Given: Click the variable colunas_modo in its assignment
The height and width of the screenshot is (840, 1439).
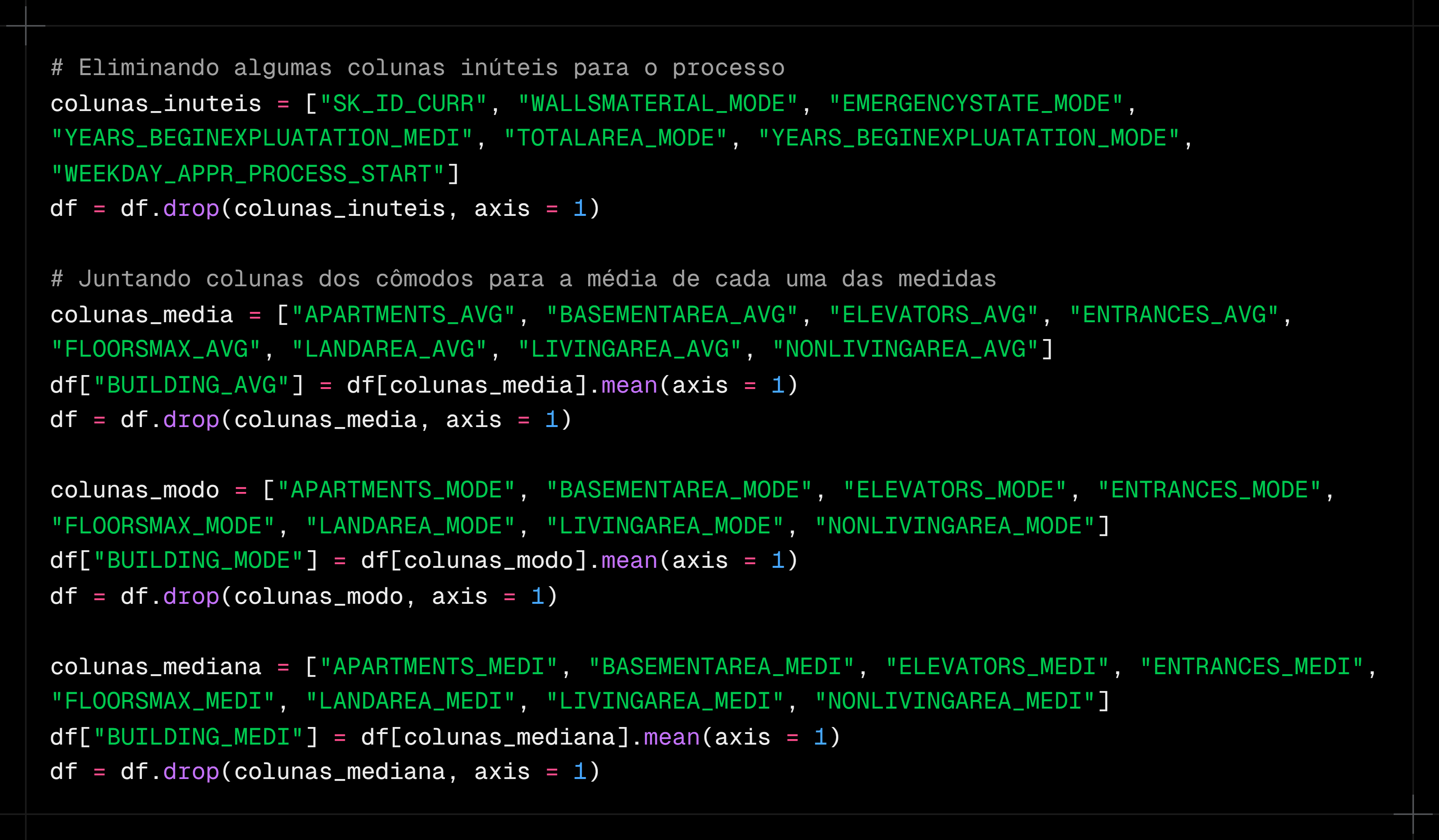Looking at the screenshot, I should (x=135, y=490).
